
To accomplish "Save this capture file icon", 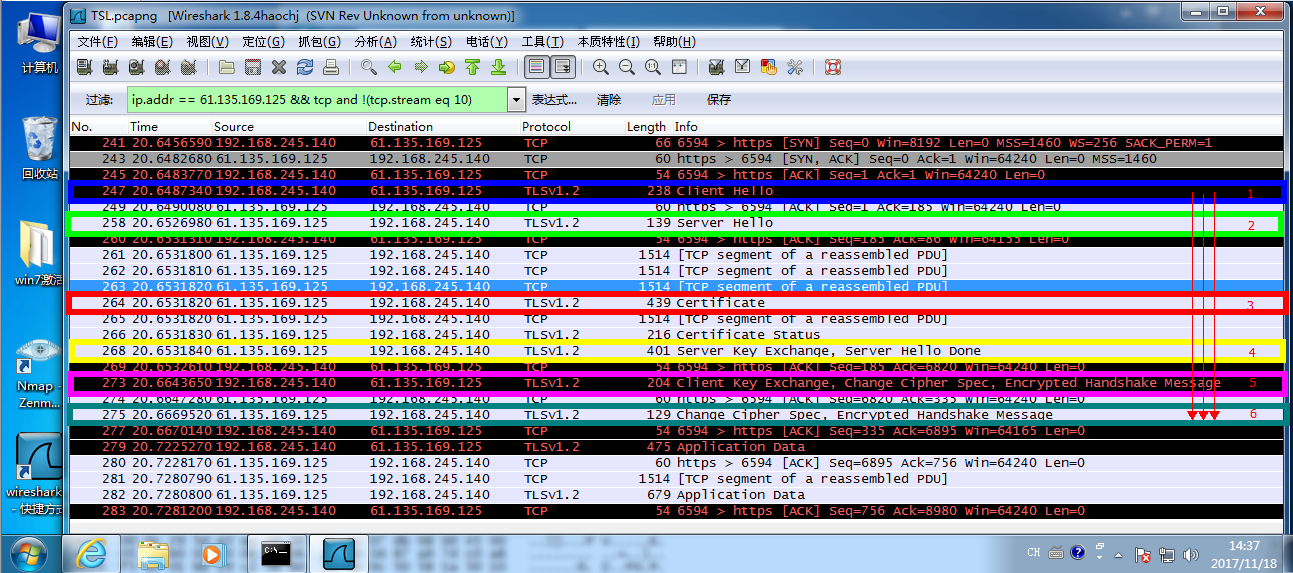I will tap(253, 67).
